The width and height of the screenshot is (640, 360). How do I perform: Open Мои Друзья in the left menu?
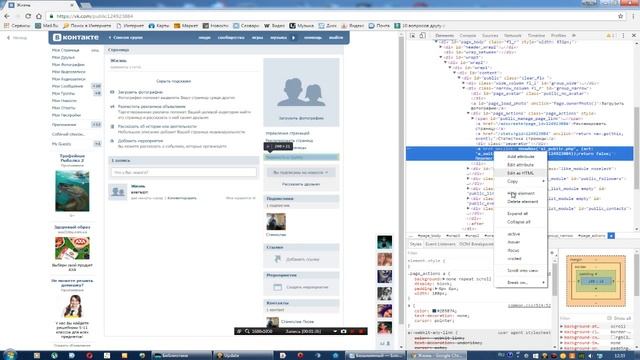pos(63,57)
